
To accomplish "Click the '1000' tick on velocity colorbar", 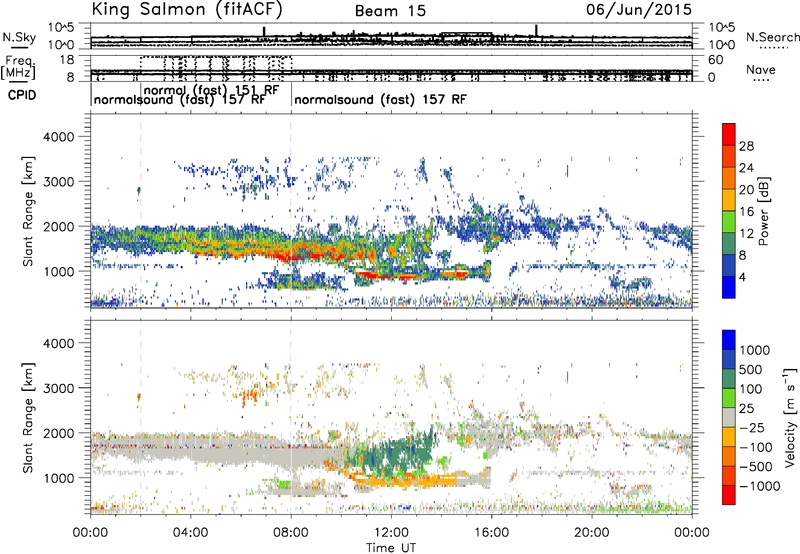I will pyautogui.click(x=754, y=350).
